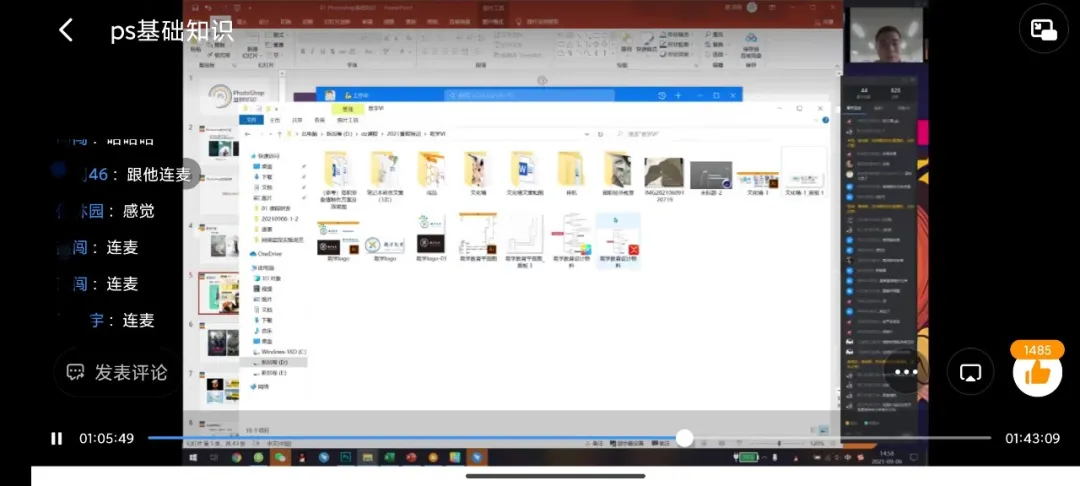Pause the video playback
The height and width of the screenshot is (486, 1080).
56,439
